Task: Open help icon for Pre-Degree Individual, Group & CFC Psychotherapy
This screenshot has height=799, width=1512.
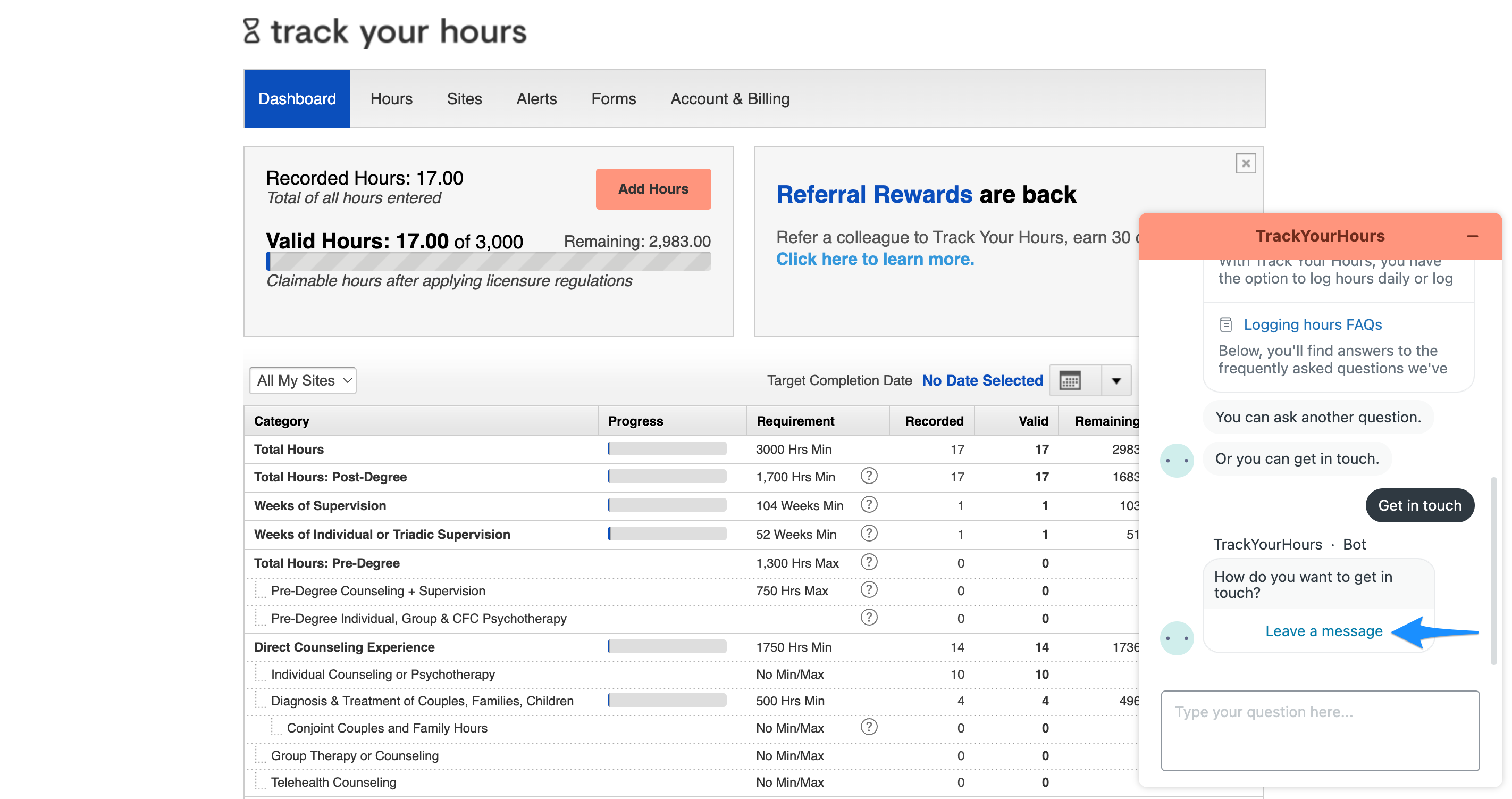Action: (x=869, y=618)
